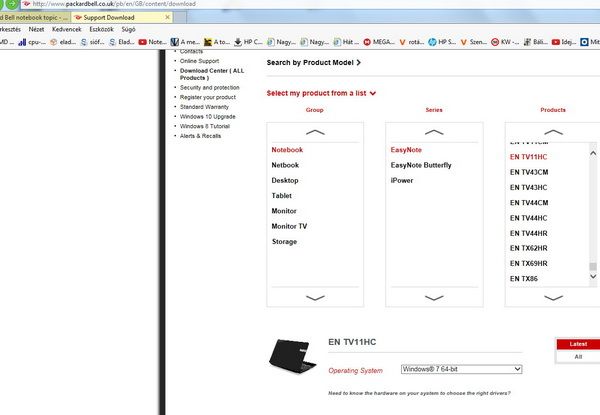Open the siof... bookmark

[92, 42]
